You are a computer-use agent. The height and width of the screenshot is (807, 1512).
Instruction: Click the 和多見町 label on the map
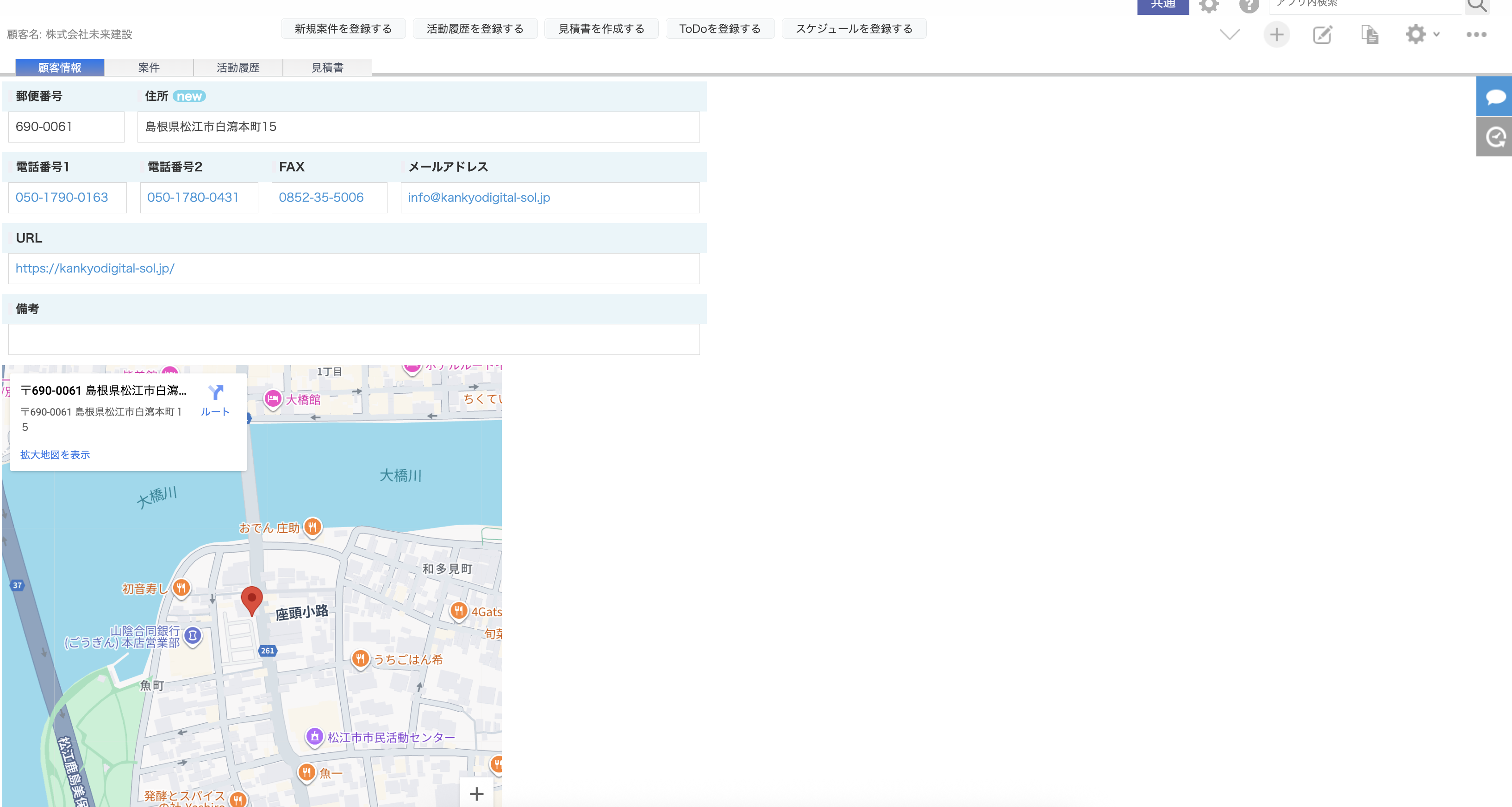tap(447, 568)
